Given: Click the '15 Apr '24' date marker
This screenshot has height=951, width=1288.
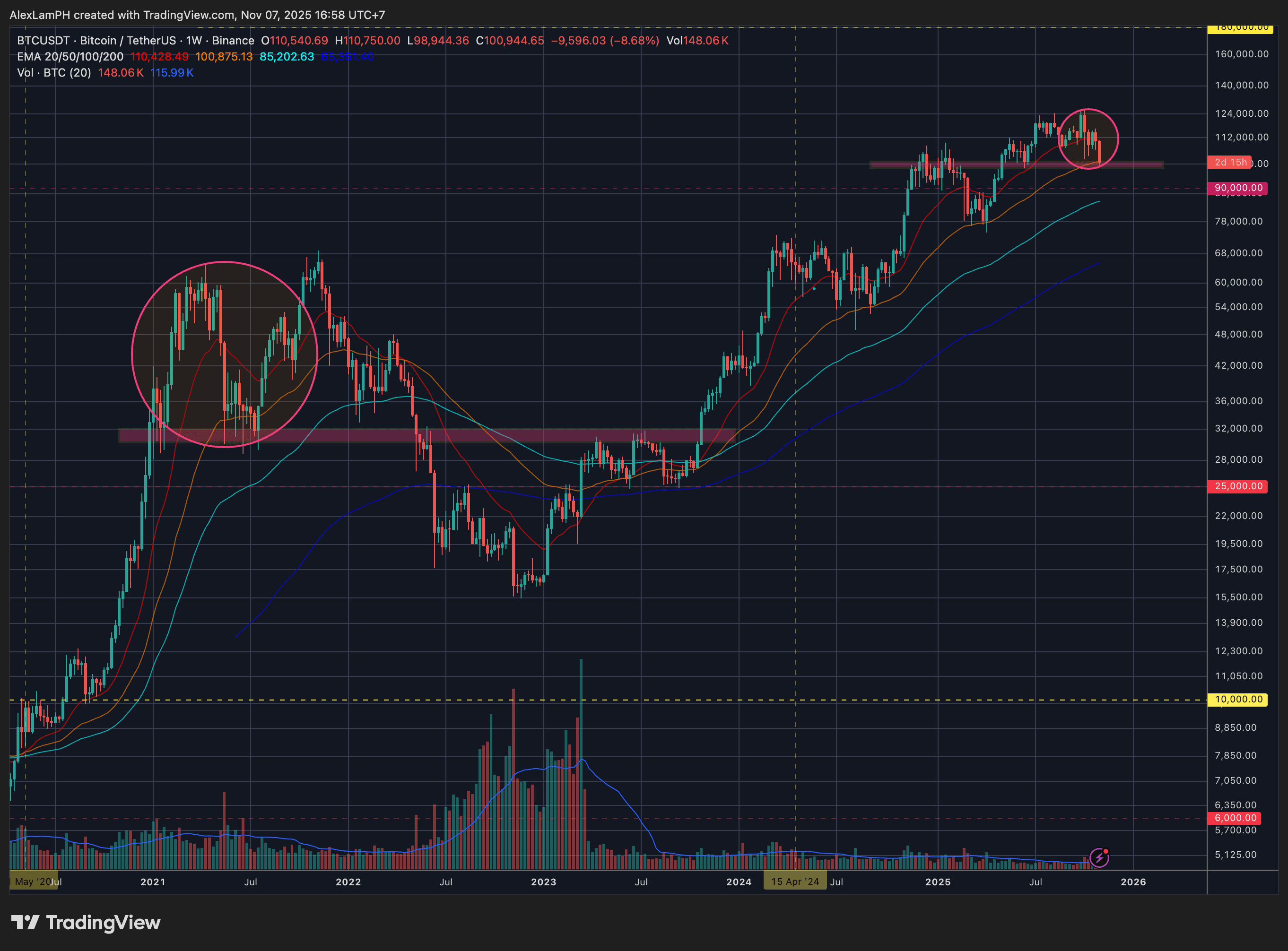Looking at the screenshot, I should (x=794, y=882).
